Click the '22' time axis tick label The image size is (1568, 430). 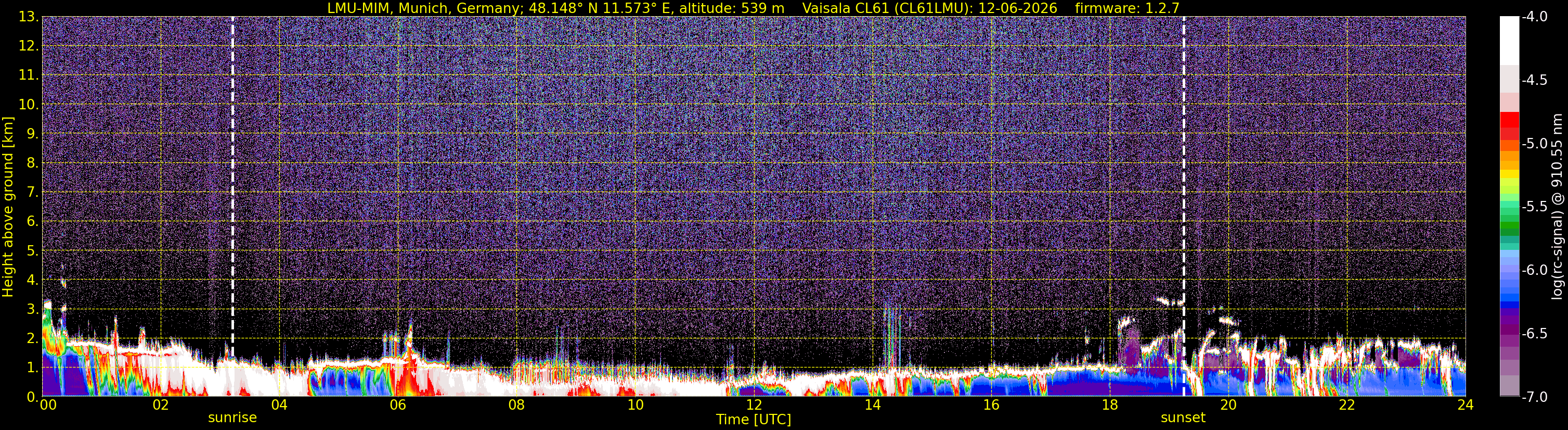coord(1347,405)
